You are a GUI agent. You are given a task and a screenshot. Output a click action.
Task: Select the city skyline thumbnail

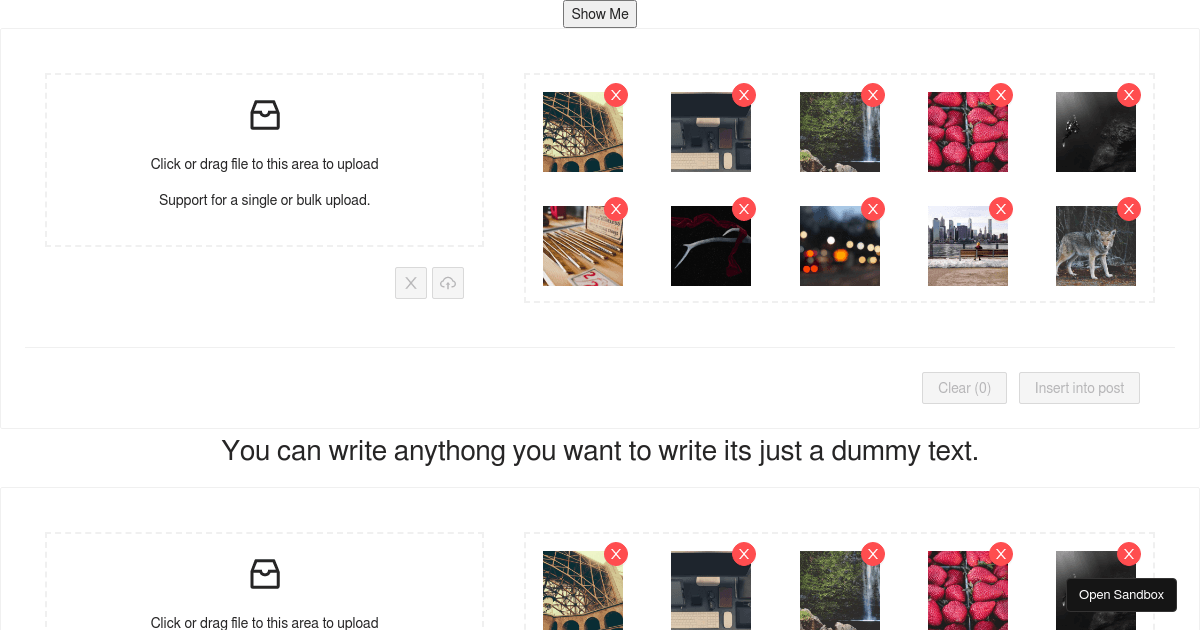click(968, 246)
